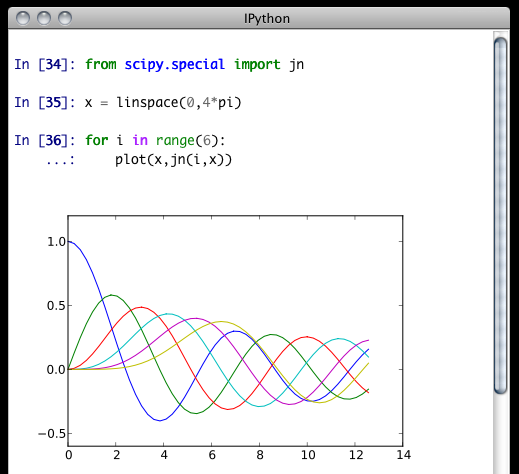This screenshot has height=474, width=519.
Task: Click the middle minimize window button
Action: (x=44, y=18)
